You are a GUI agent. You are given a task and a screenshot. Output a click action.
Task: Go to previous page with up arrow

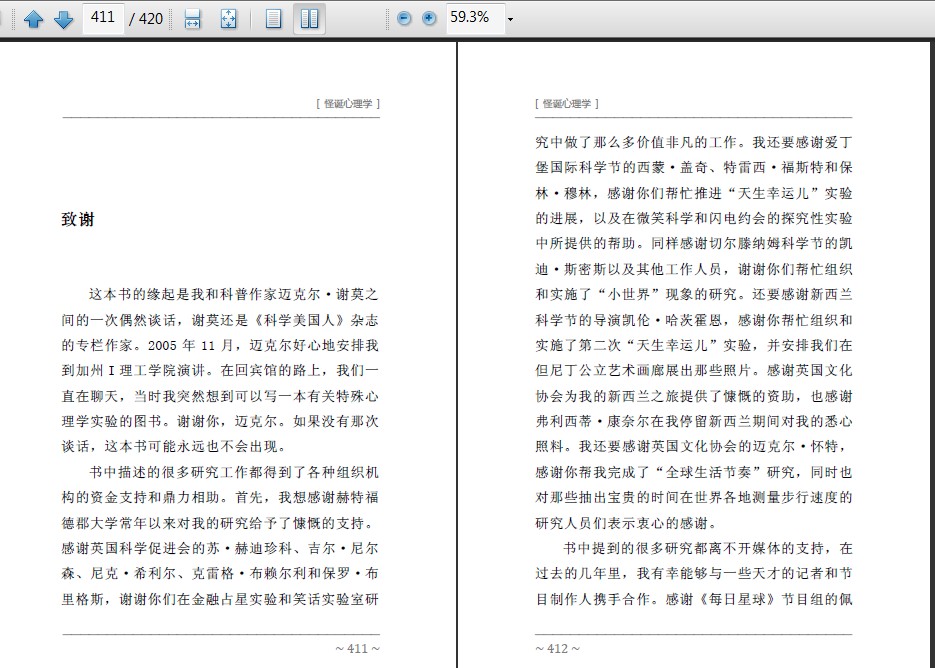click(33, 19)
